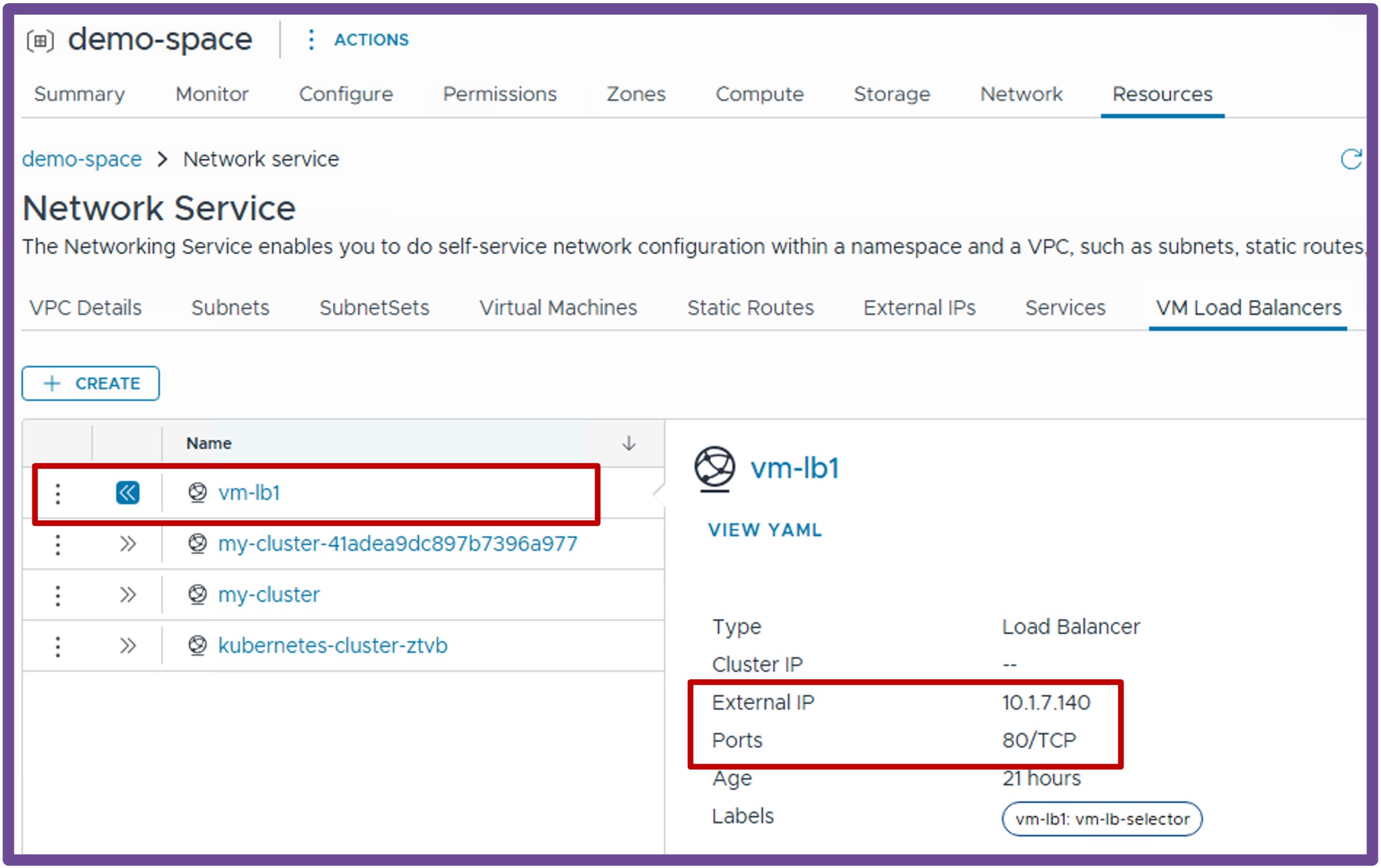Sort the Name column using the arrow
This screenshot has width=1381, height=868.
point(629,443)
